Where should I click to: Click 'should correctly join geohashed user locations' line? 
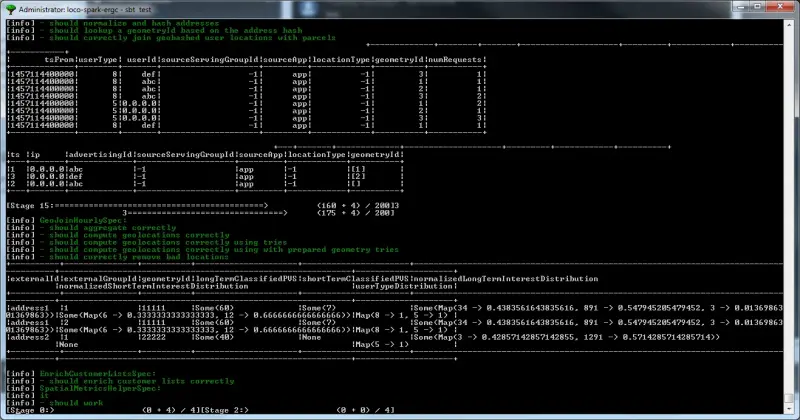[192, 38]
